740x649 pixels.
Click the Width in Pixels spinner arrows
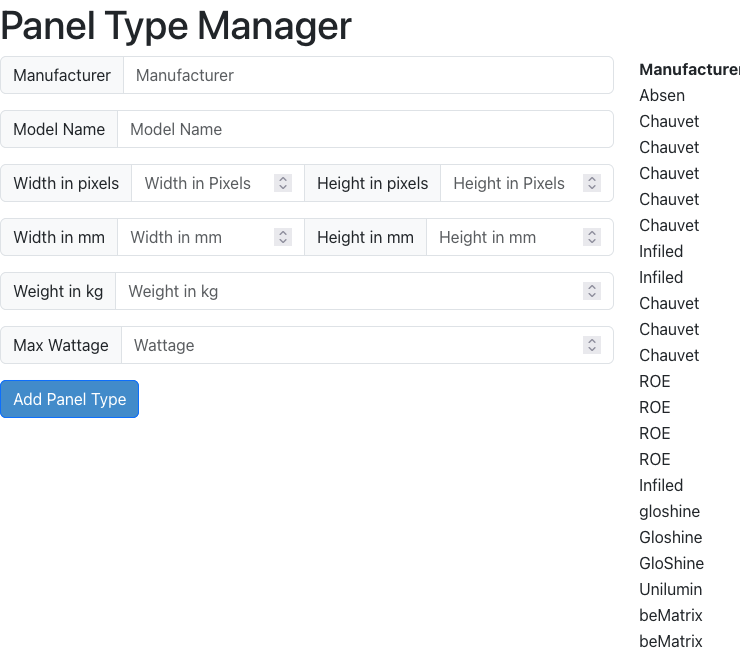coord(283,183)
